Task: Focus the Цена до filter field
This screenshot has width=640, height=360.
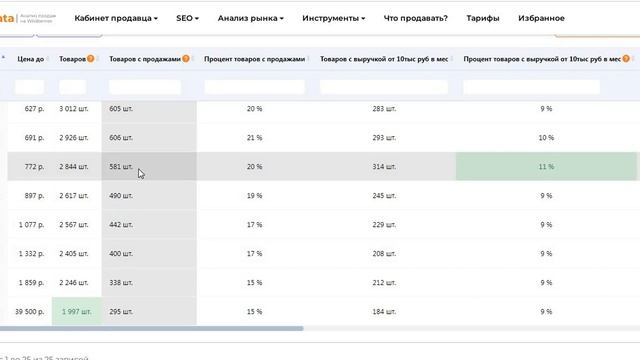Action: pyautogui.click(x=29, y=87)
